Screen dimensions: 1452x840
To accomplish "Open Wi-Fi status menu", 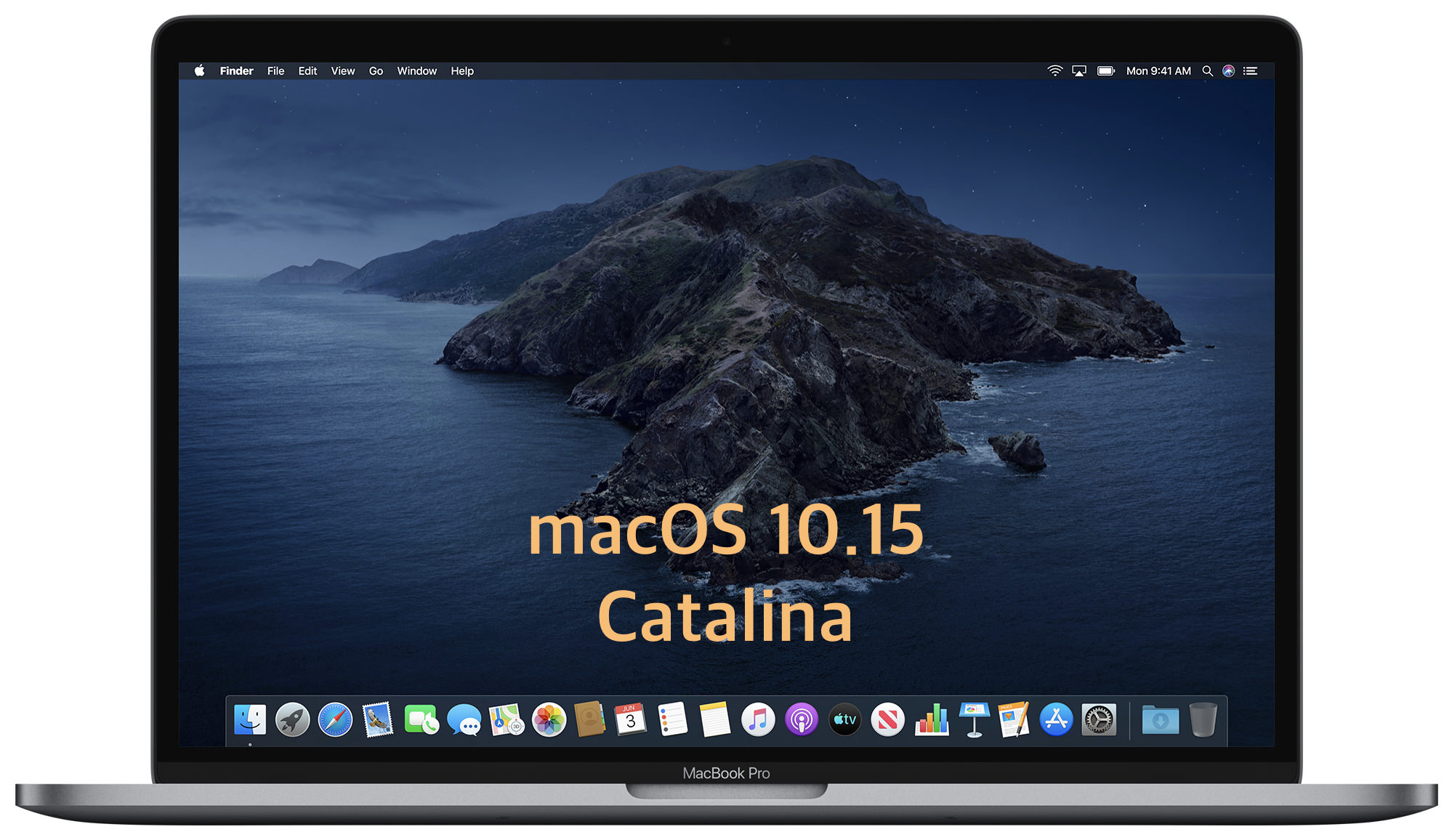I will point(1054,70).
